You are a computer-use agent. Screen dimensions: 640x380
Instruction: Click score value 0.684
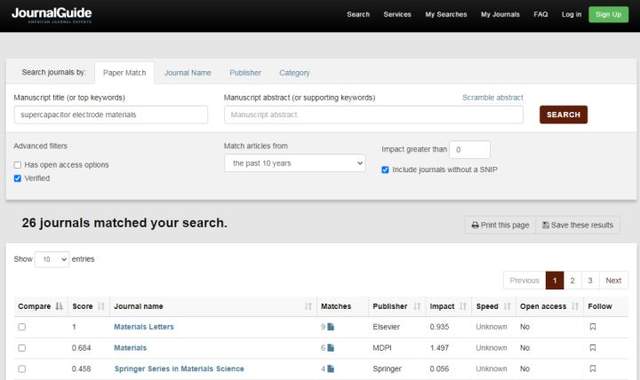[x=81, y=348]
